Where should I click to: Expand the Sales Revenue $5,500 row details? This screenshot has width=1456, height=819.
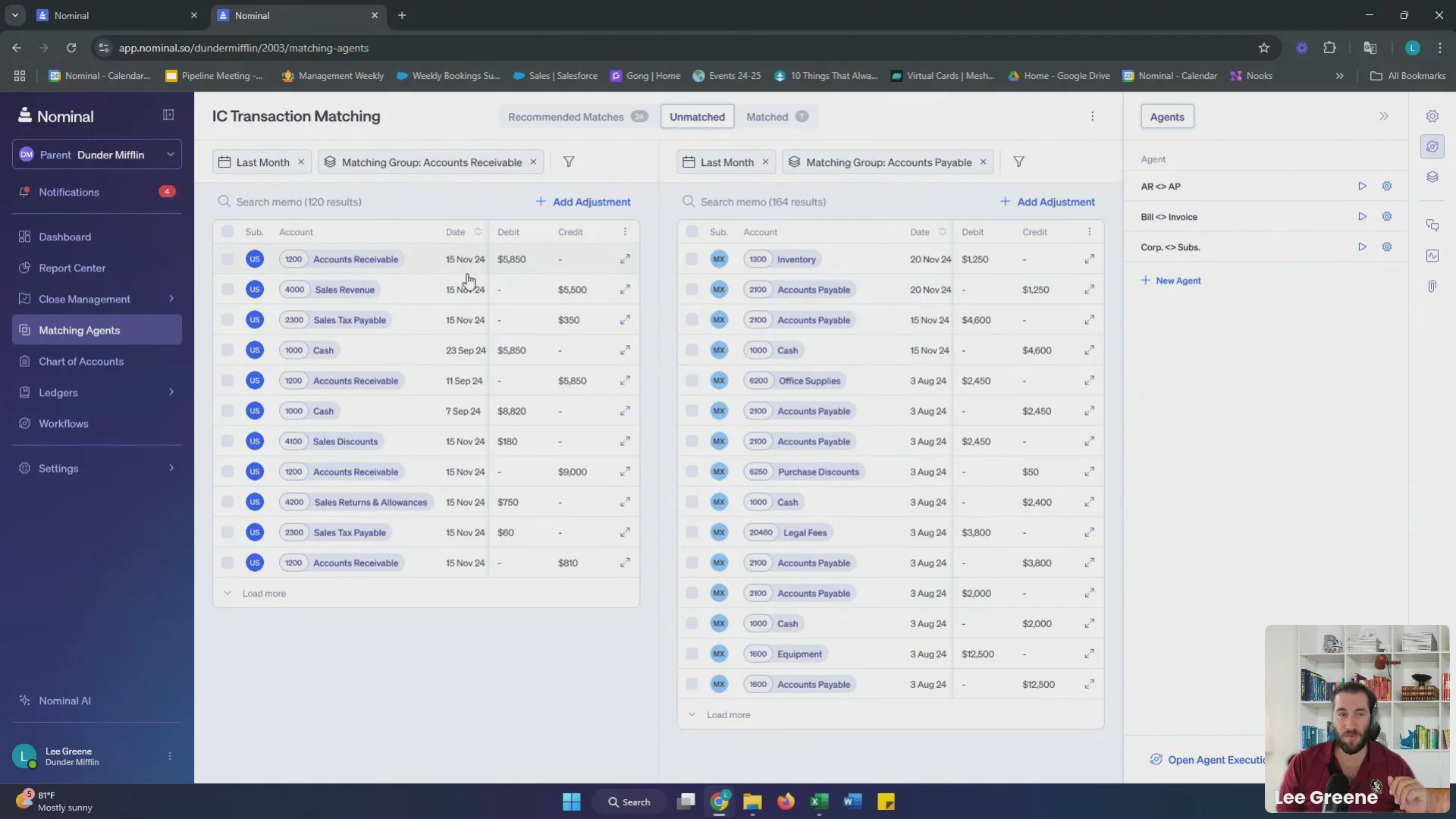tap(625, 289)
